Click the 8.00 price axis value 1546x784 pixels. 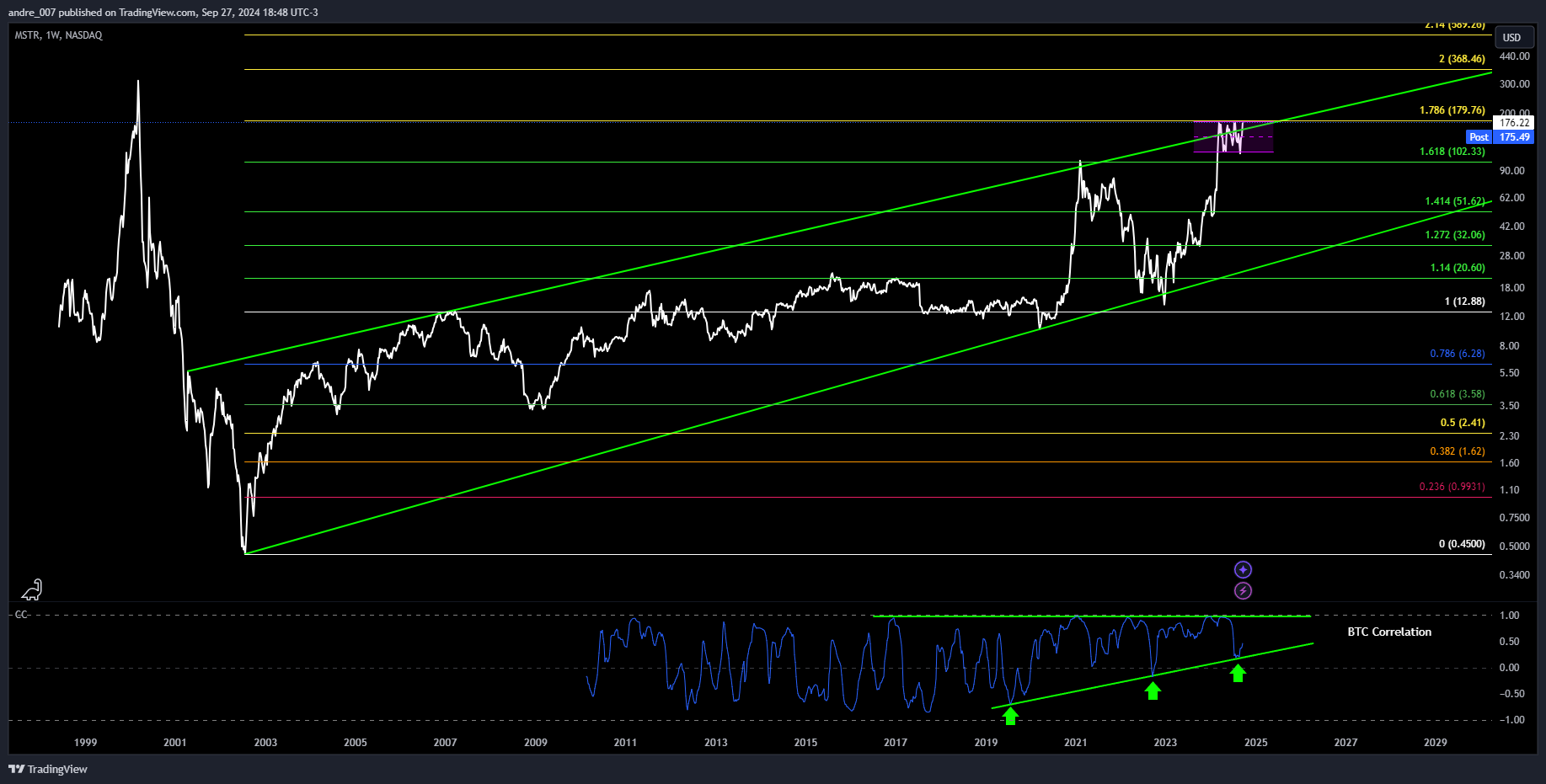point(1509,346)
